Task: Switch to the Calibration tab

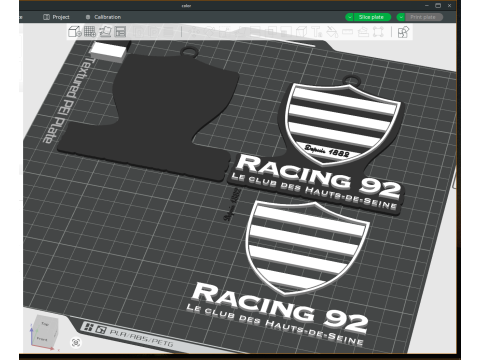Action: click(103, 17)
